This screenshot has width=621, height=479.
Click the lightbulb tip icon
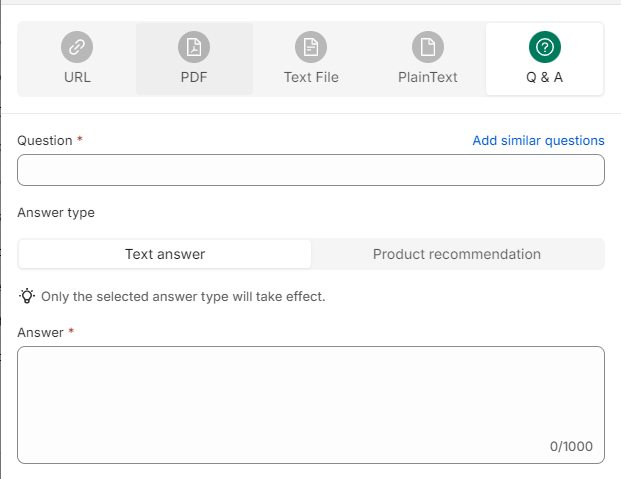click(x=27, y=296)
